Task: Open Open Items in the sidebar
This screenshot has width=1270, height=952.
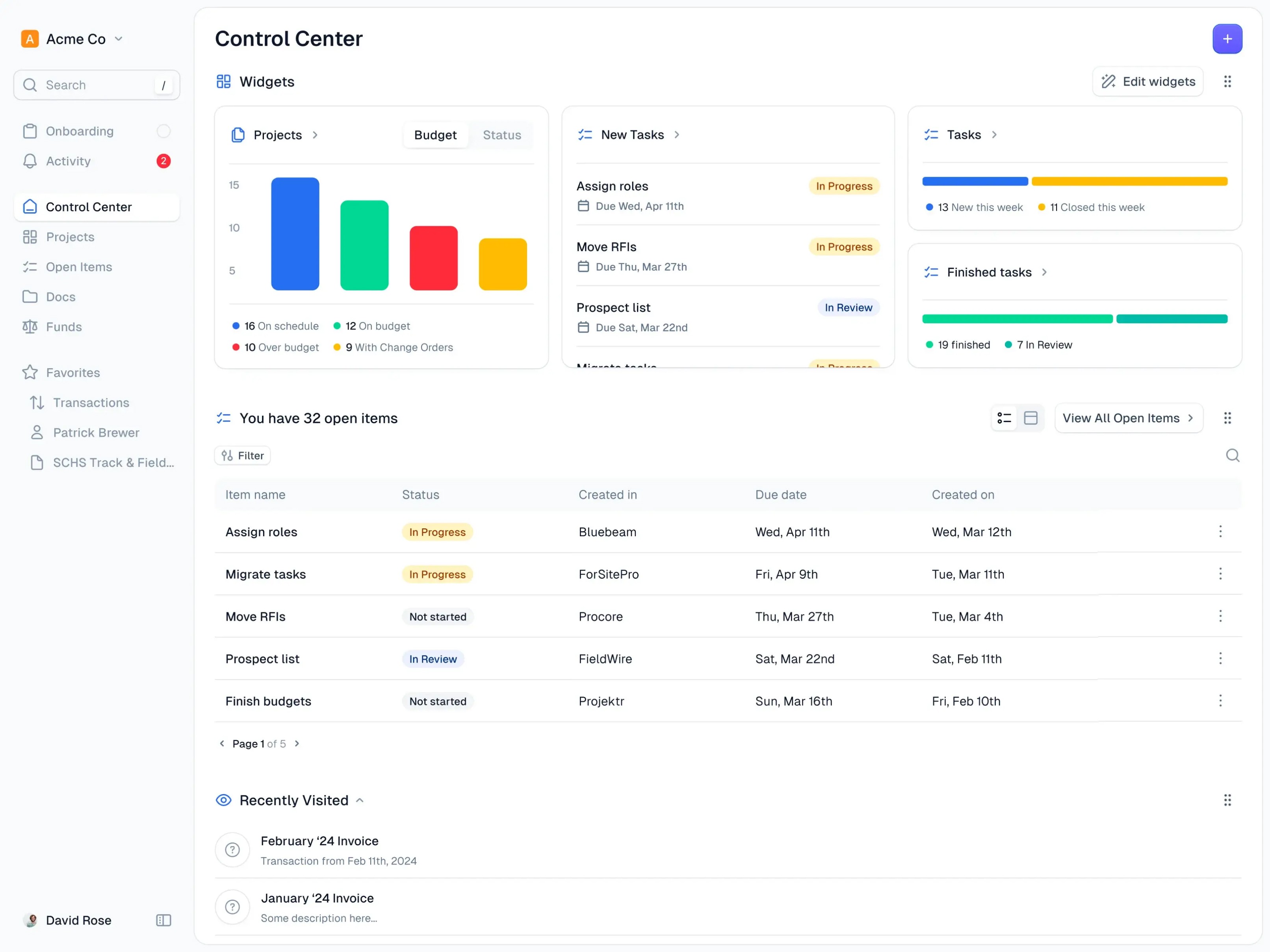Action: click(x=79, y=267)
